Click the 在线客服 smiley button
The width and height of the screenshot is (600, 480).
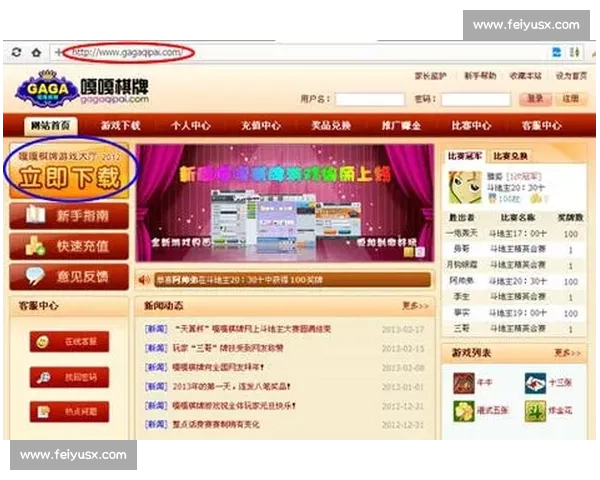69,341
